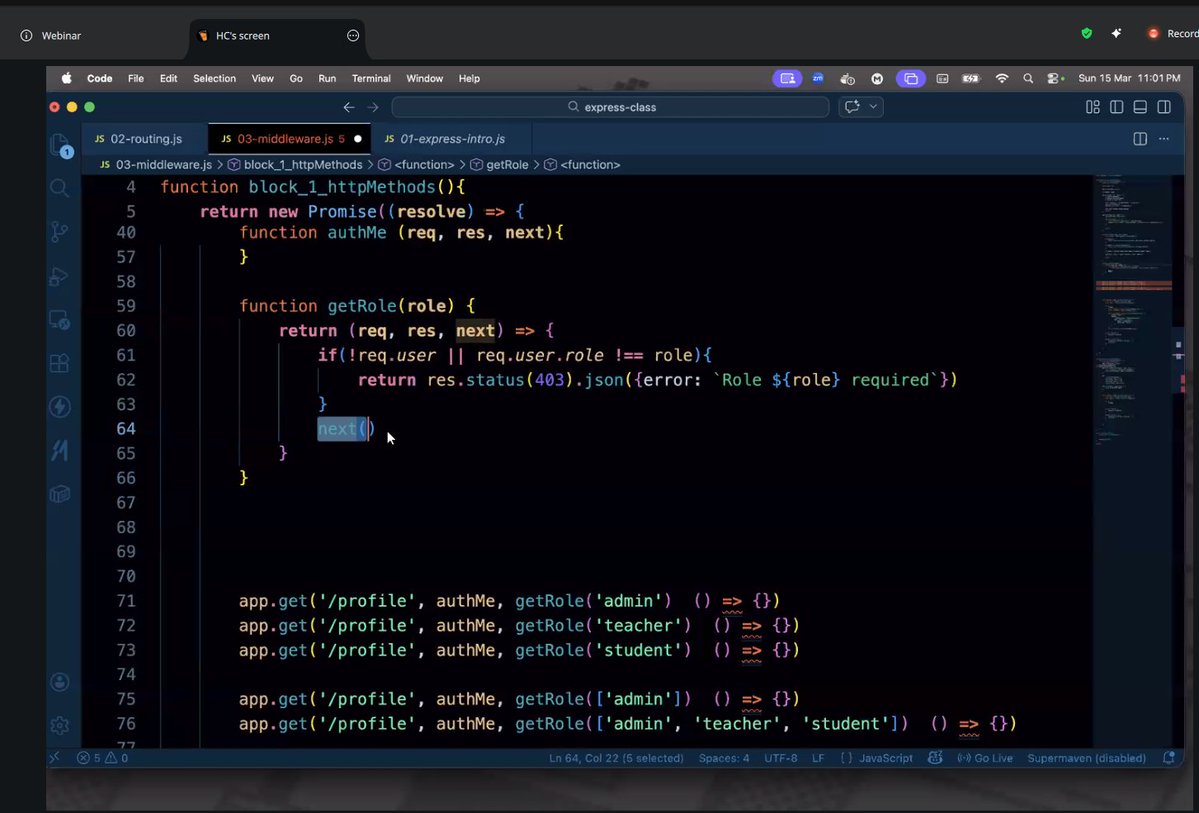
Task: Click the green shield encryption icon
Action: pyautogui.click(x=1087, y=34)
